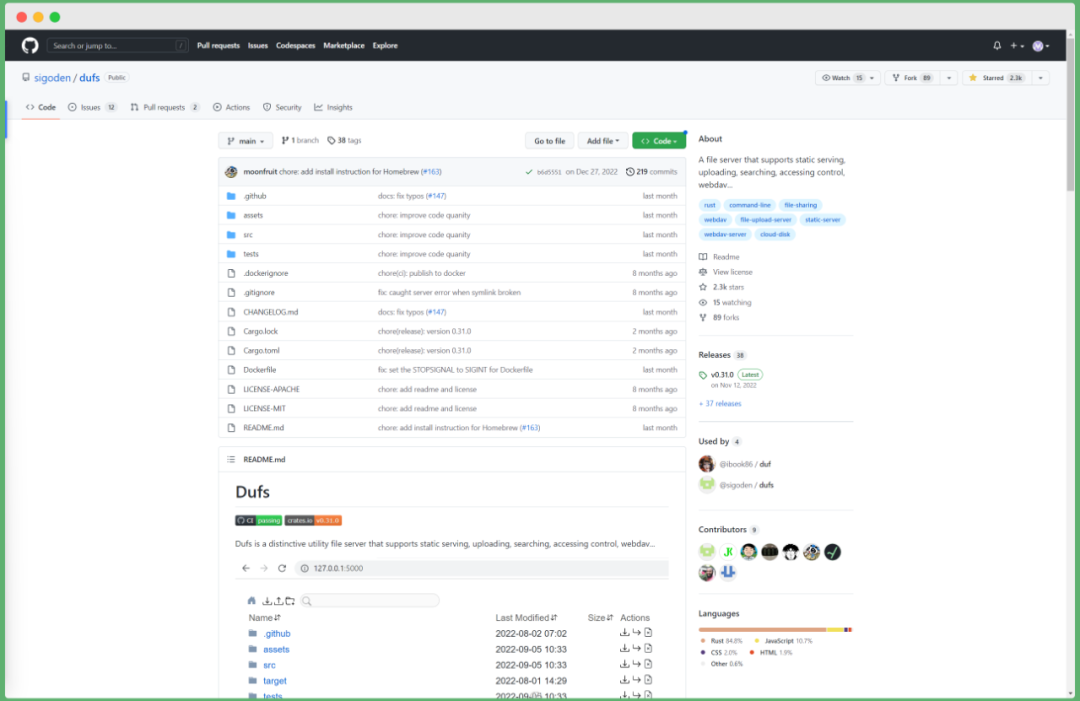The height and width of the screenshot is (701, 1080).
Task: Open the cloud-disk topic tag
Action: (x=775, y=234)
